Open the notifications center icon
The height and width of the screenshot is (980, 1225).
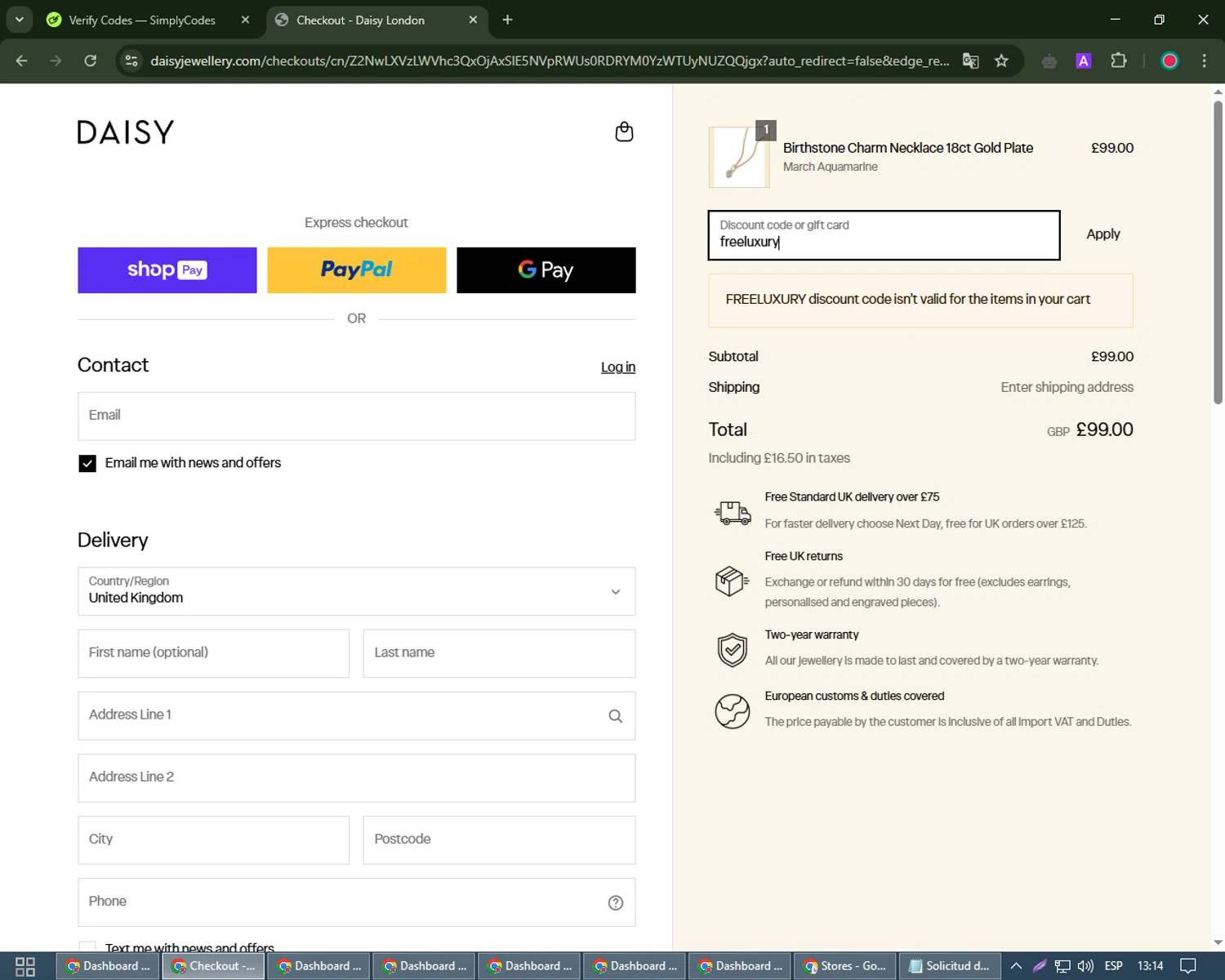click(x=1188, y=966)
